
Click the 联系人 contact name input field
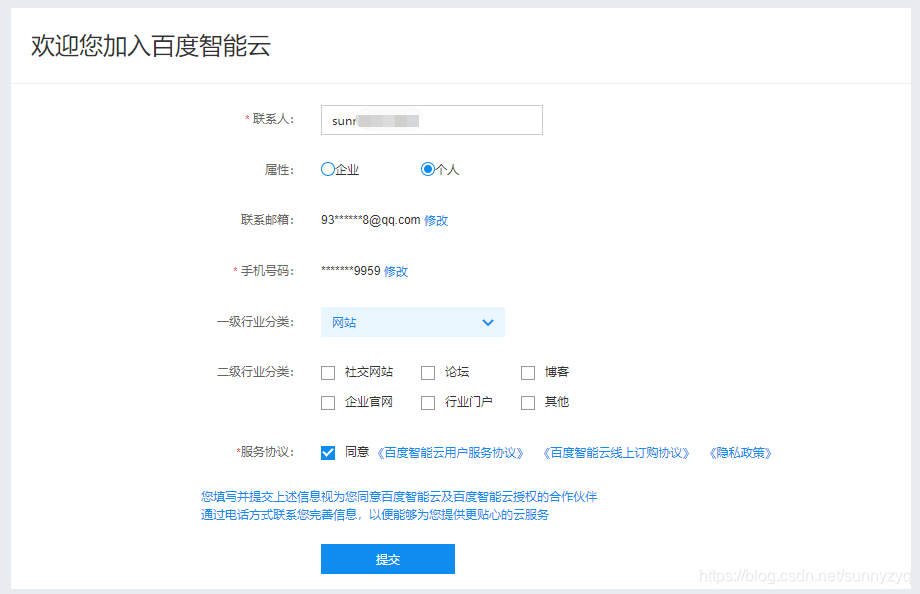click(x=431, y=120)
